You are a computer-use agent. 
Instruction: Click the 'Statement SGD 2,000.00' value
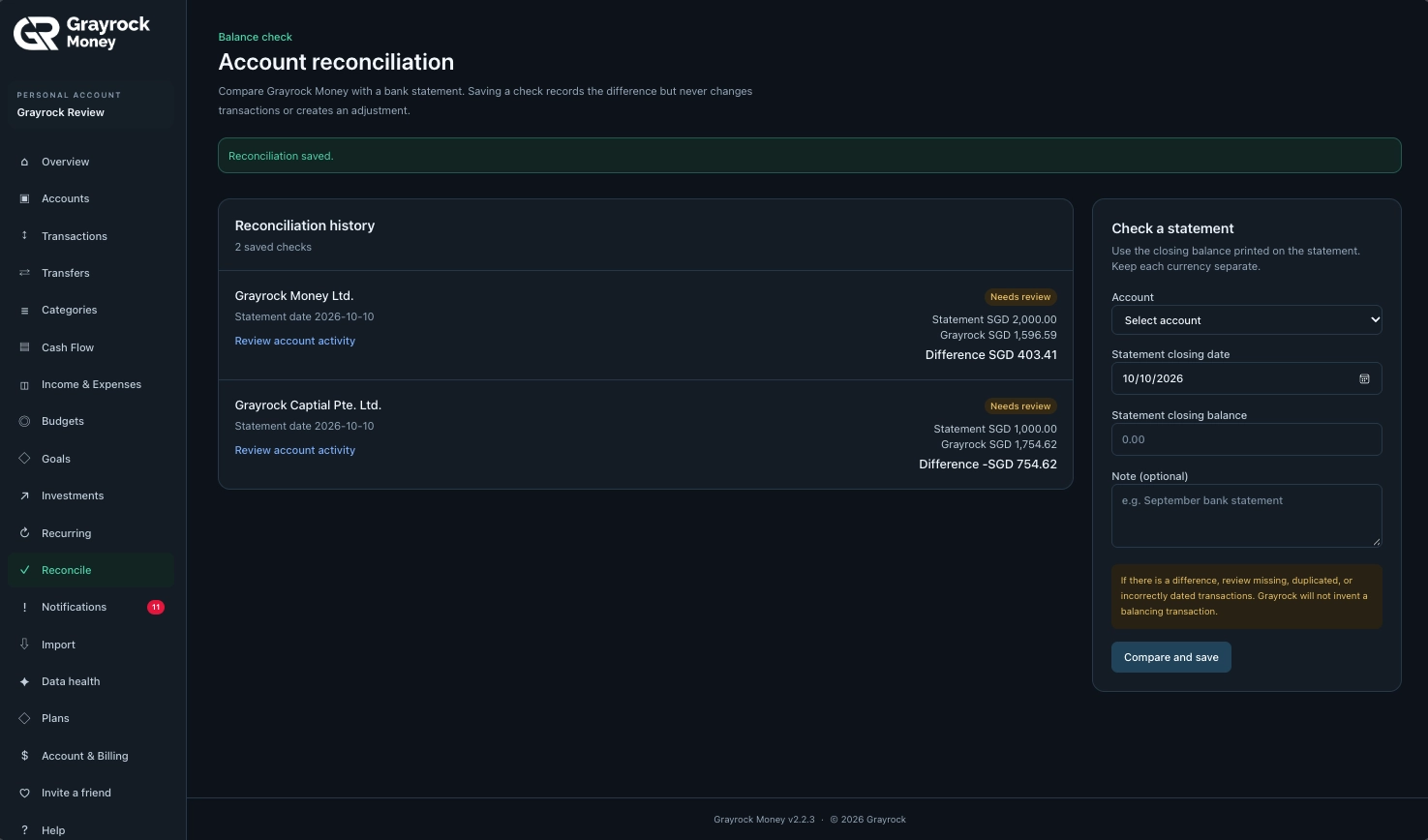994,319
